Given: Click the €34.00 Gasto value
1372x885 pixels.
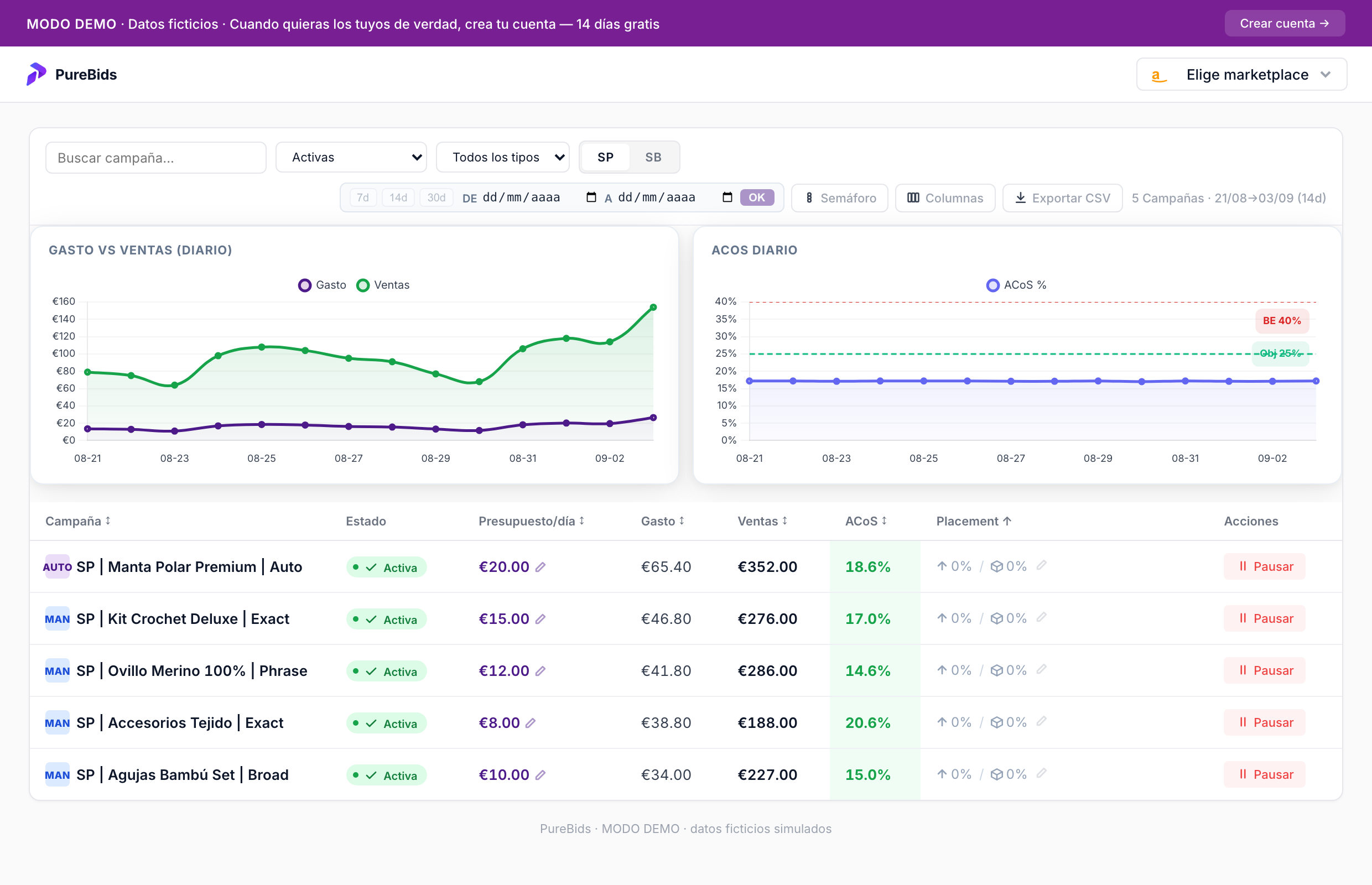Looking at the screenshot, I should [666, 775].
